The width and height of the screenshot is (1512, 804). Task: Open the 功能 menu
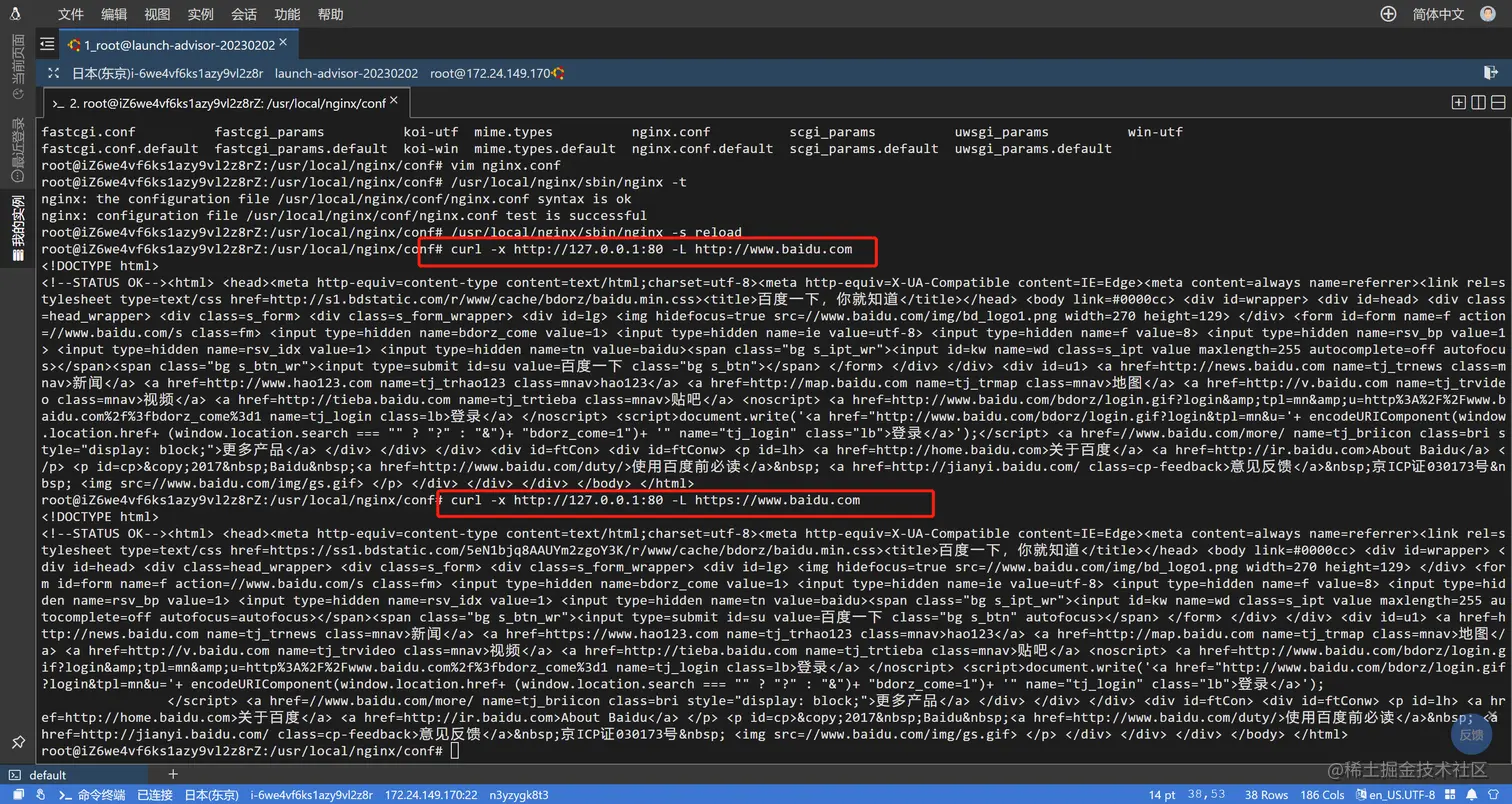click(287, 14)
